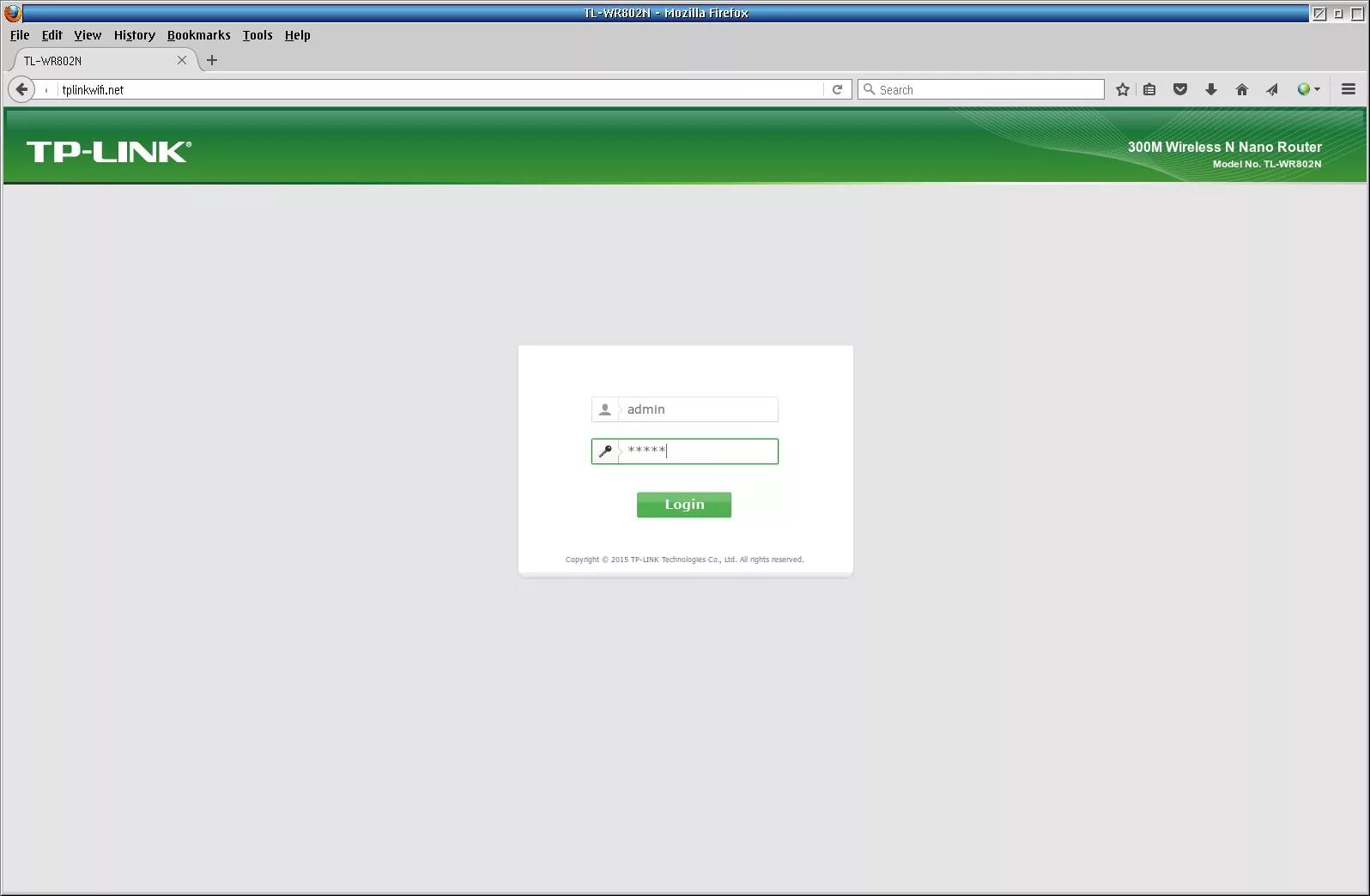Click the Firefox back arrow button
The width and height of the screenshot is (1370, 896).
pyautogui.click(x=21, y=89)
